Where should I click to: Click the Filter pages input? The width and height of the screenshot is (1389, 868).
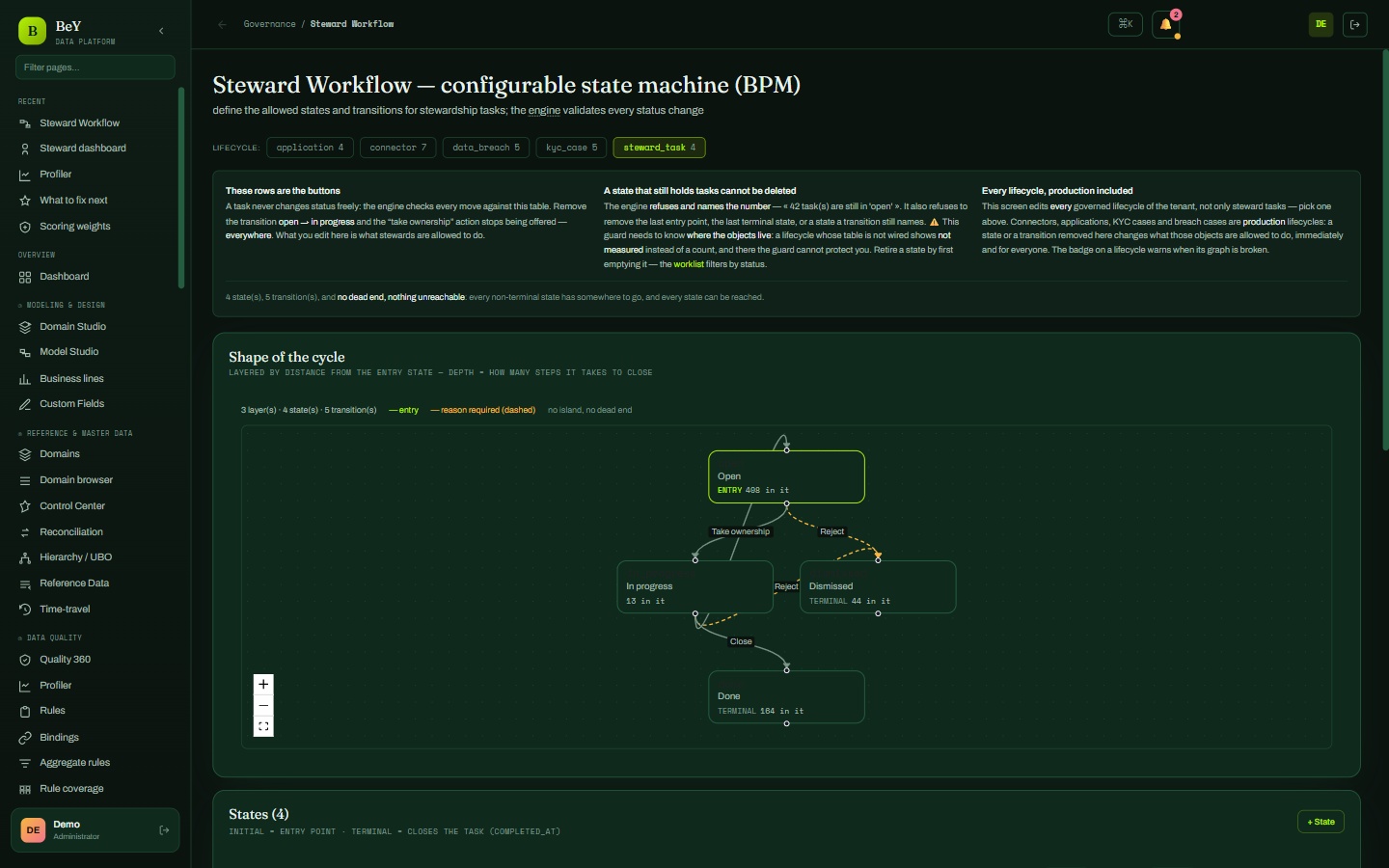(x=95, y=68)
